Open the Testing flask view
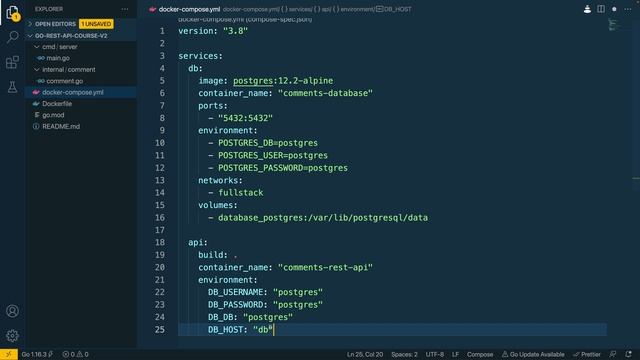The image size is (640, 360). click(12, 87)
